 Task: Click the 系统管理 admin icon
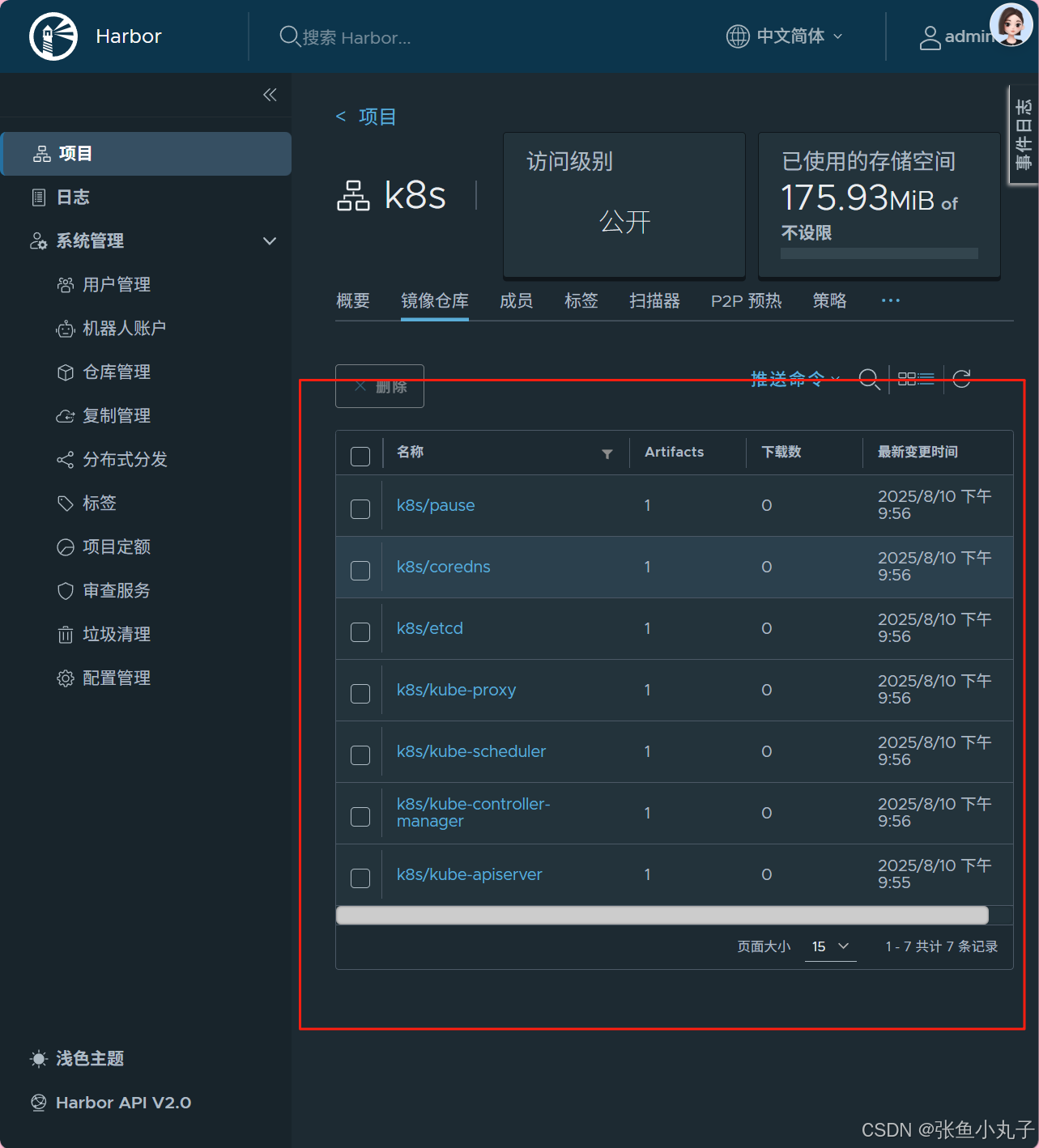click(39, 241)
